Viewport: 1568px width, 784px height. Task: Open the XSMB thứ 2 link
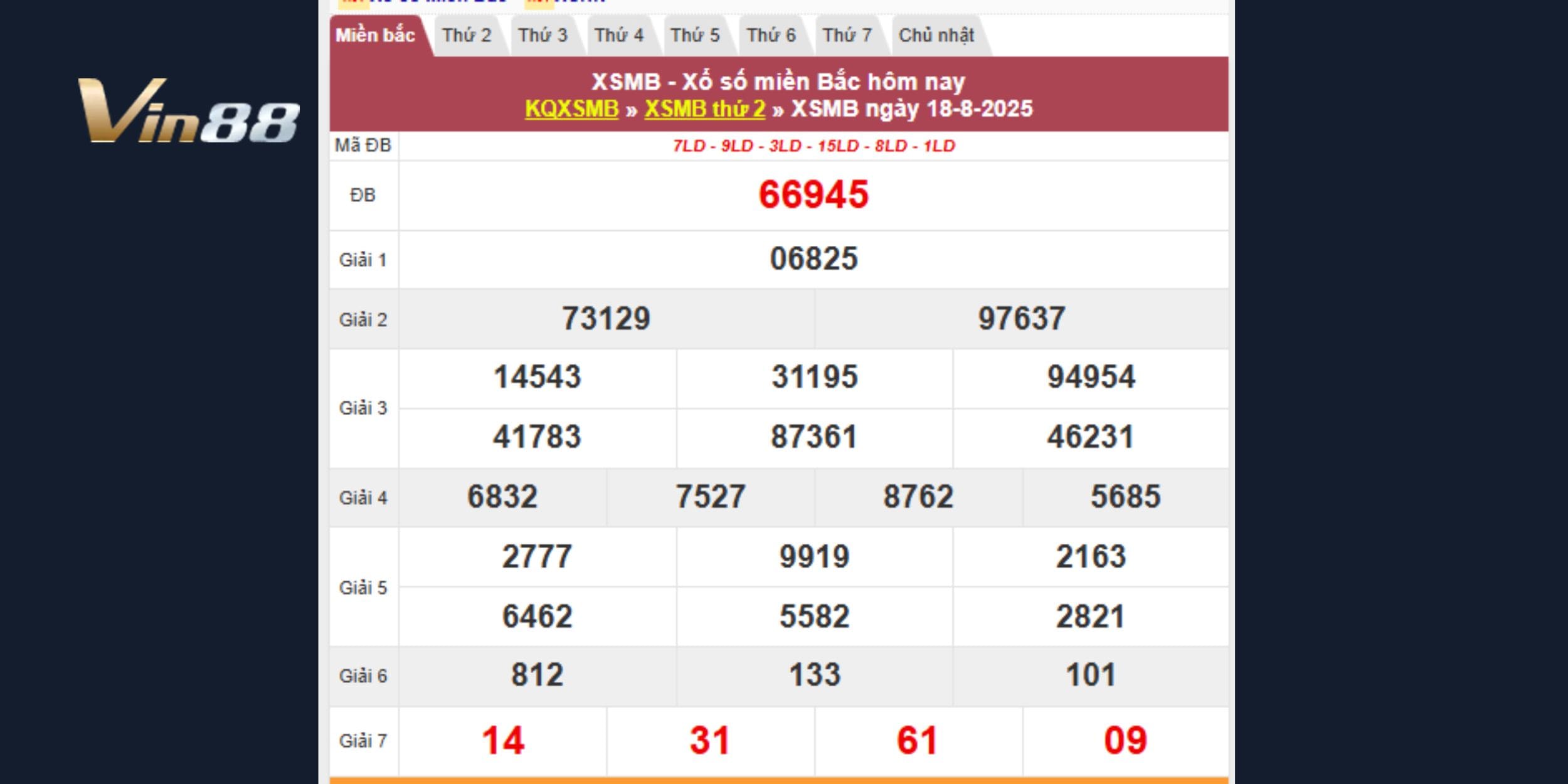704,109
